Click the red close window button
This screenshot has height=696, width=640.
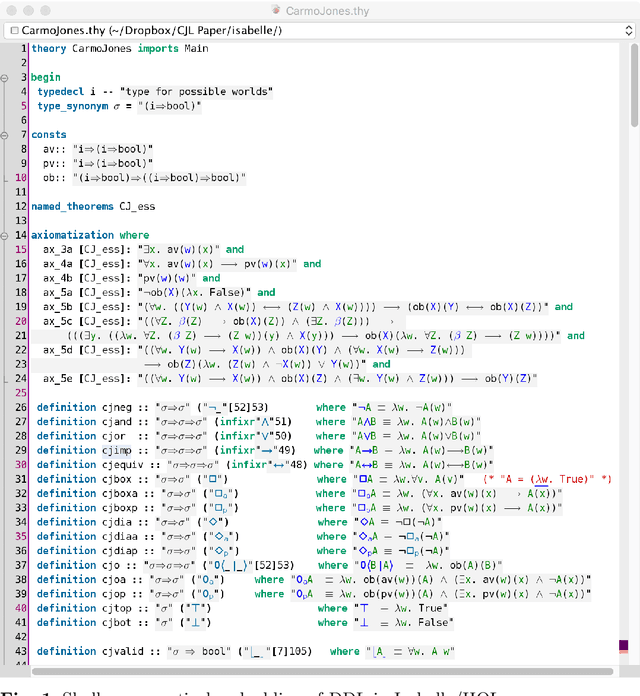11,9
